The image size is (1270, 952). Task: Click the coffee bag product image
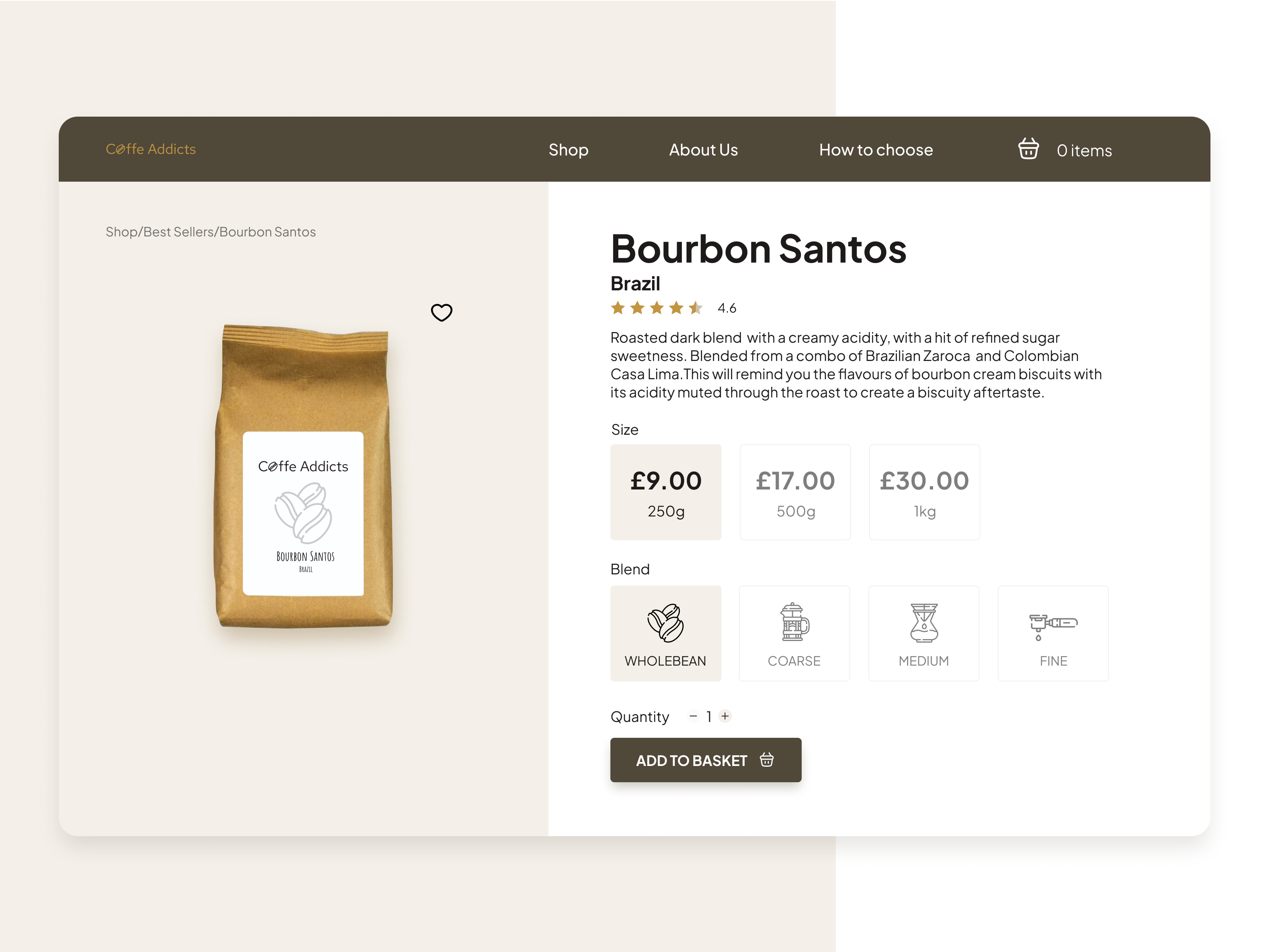pos(304,476)
